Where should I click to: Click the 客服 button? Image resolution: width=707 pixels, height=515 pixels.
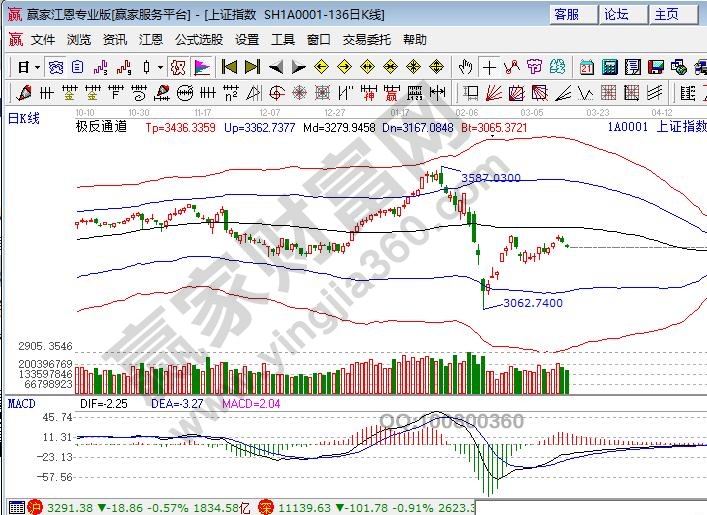point(567,14)
